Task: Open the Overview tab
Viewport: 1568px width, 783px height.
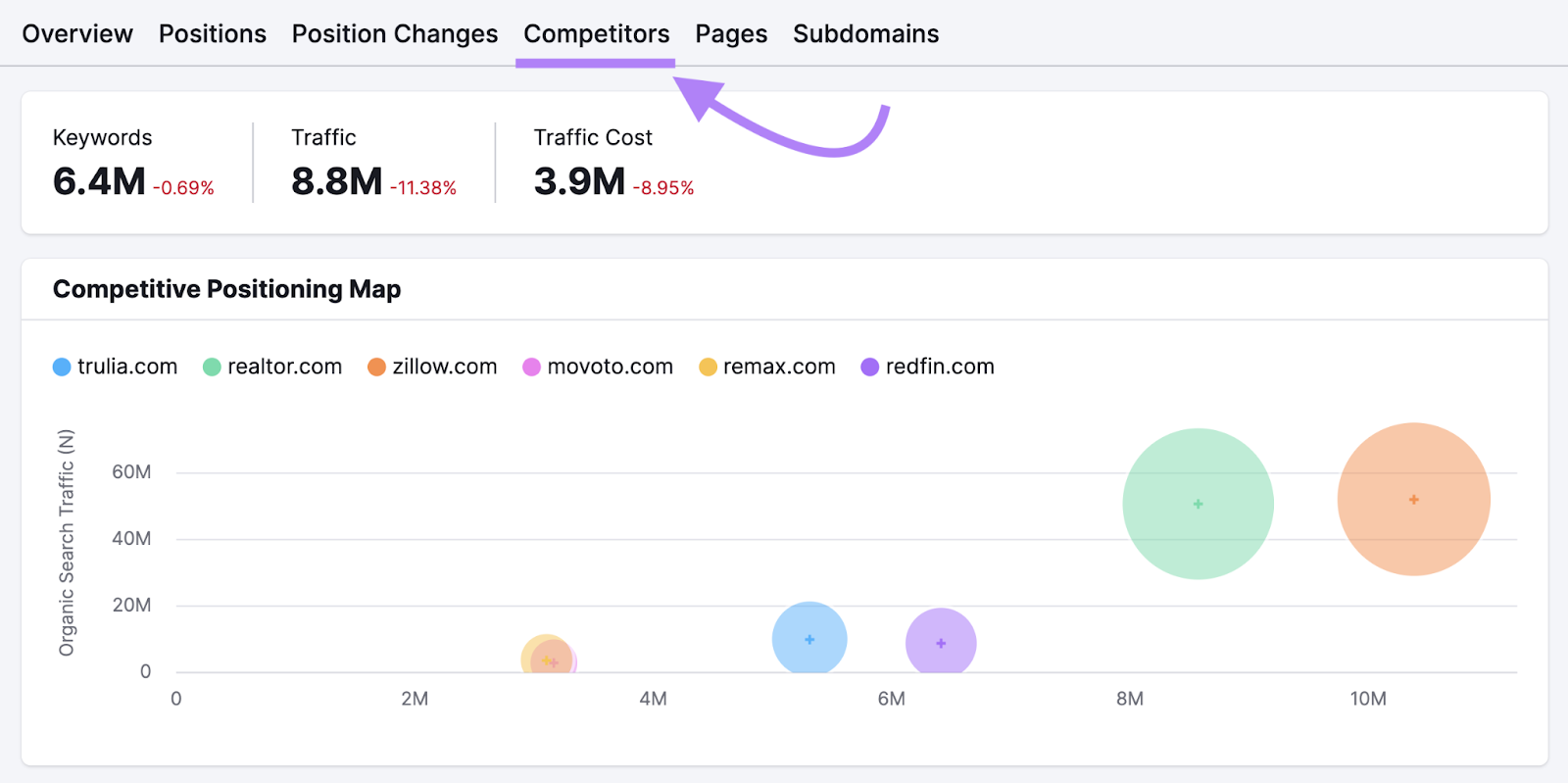Action: (77, 33)
